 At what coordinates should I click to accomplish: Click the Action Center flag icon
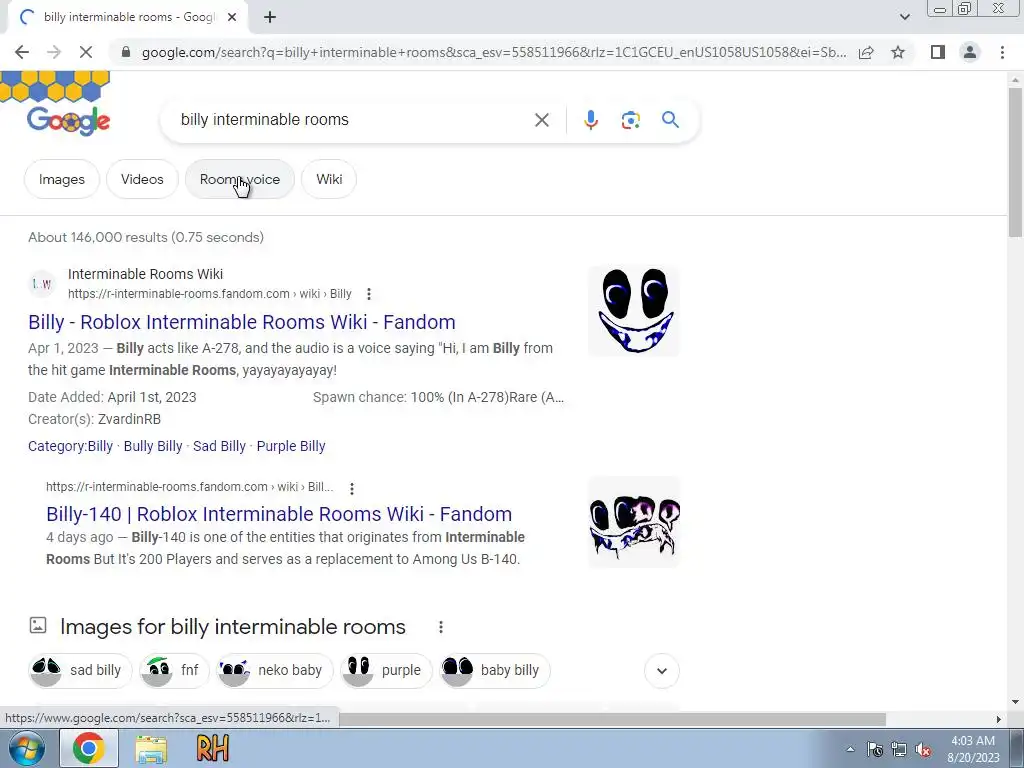point(874,750)
